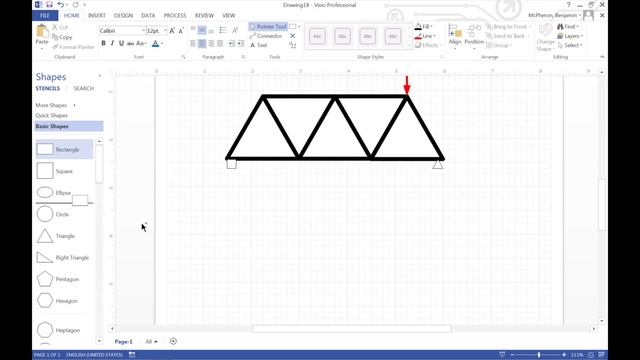The image size is (640, 360).
Task: Switch to the DATA ribbon tab
Action: (148, 16)
